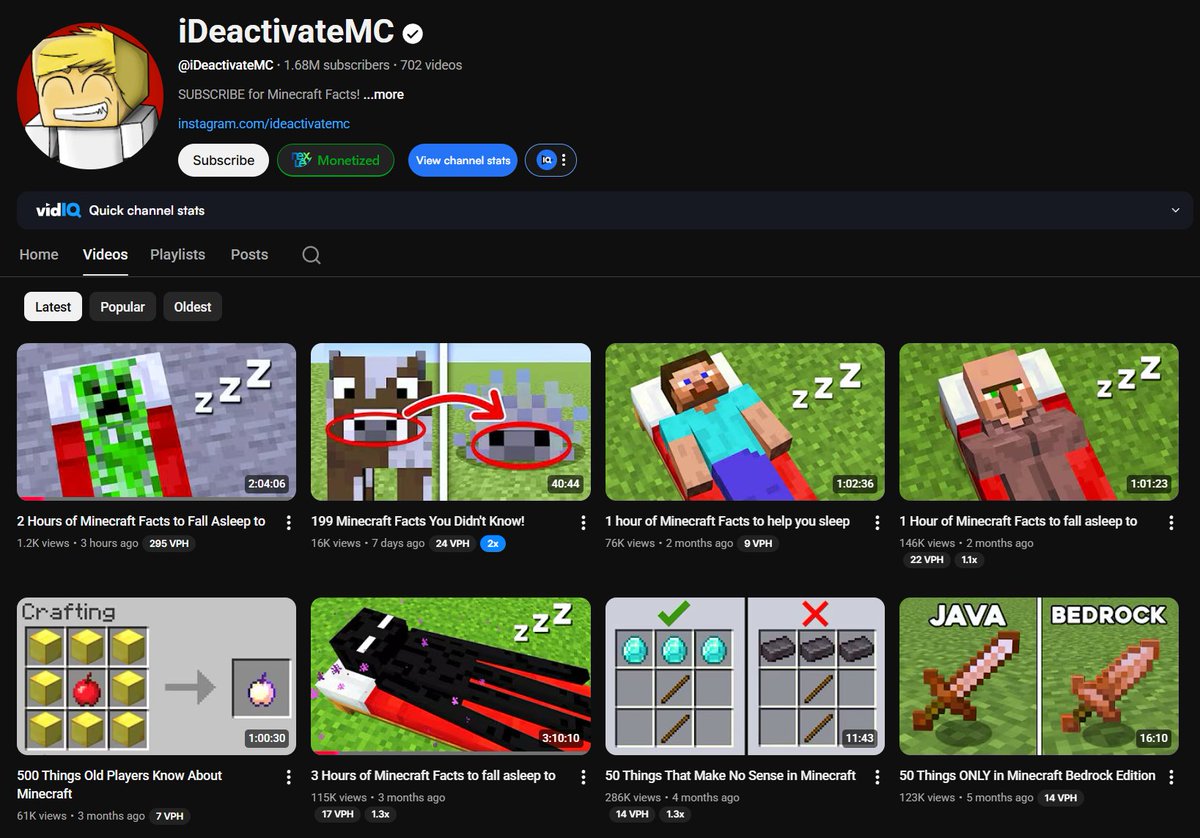The image size is (1200, 838).
Task: Click the @iDeactivateMC handle text
Action: point(225,65)
